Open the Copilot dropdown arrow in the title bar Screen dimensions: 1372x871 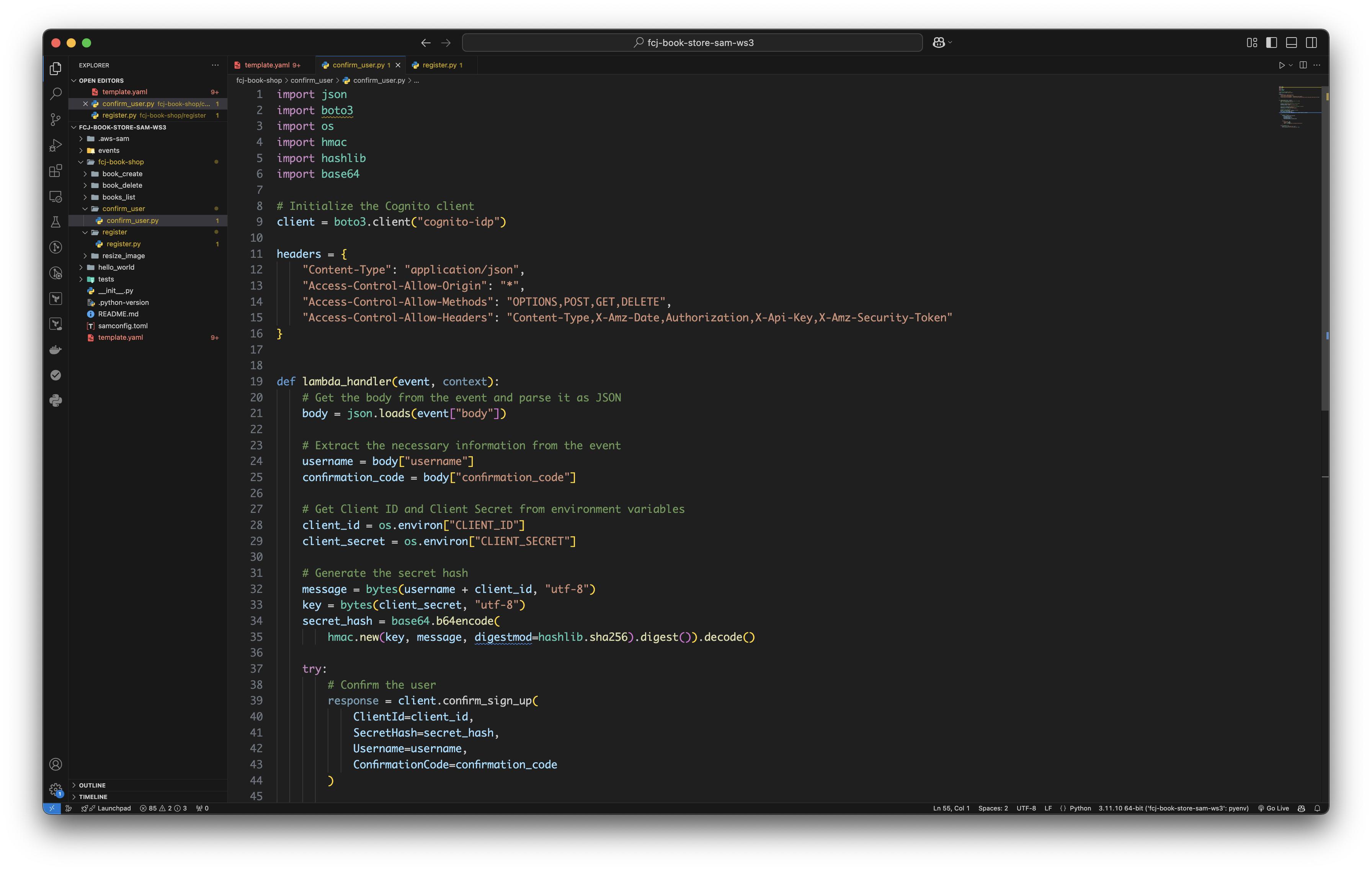pyautogui.click(x=950, y=43)
